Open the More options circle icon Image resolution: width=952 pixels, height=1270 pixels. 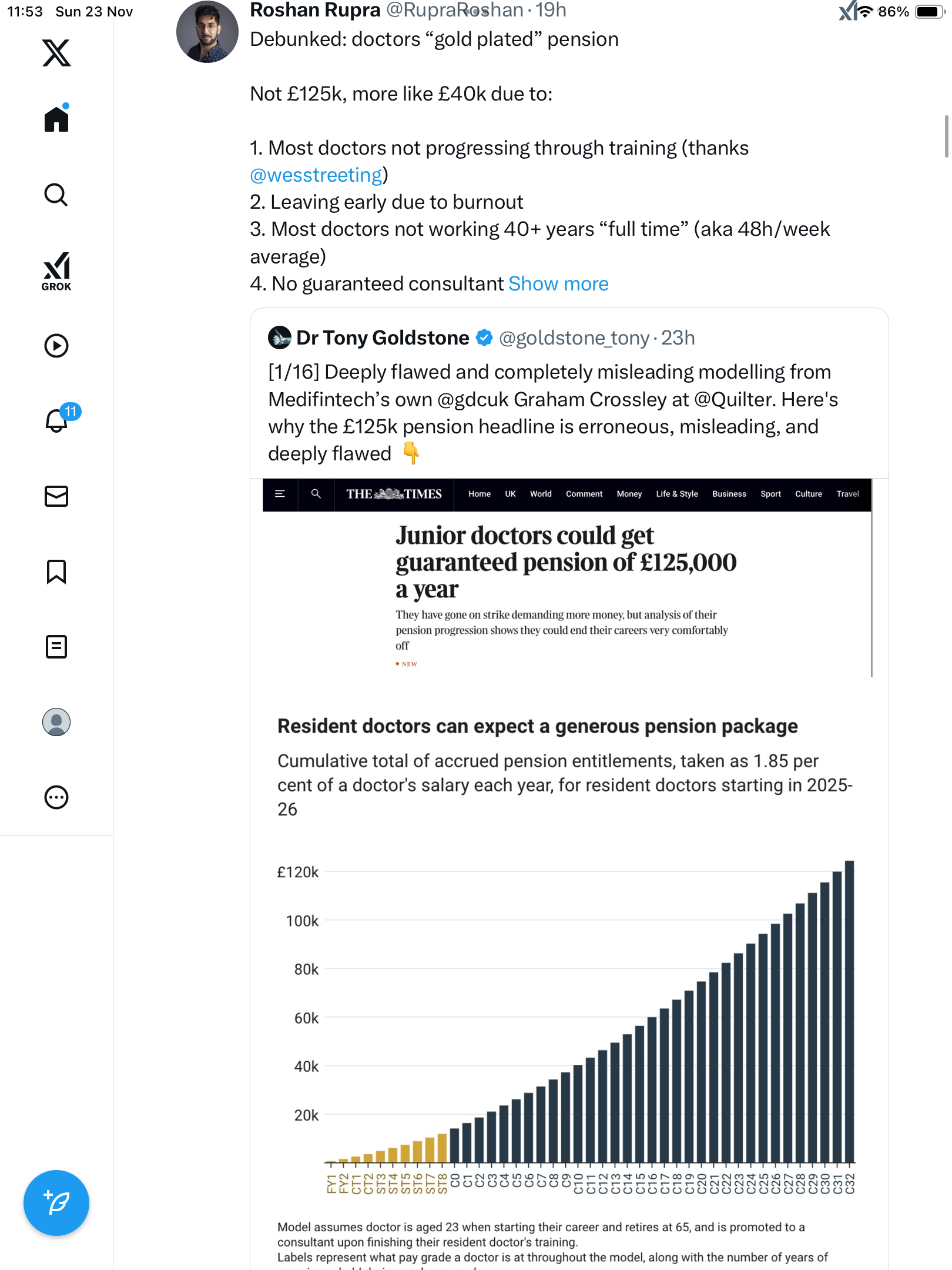(56, 797)
